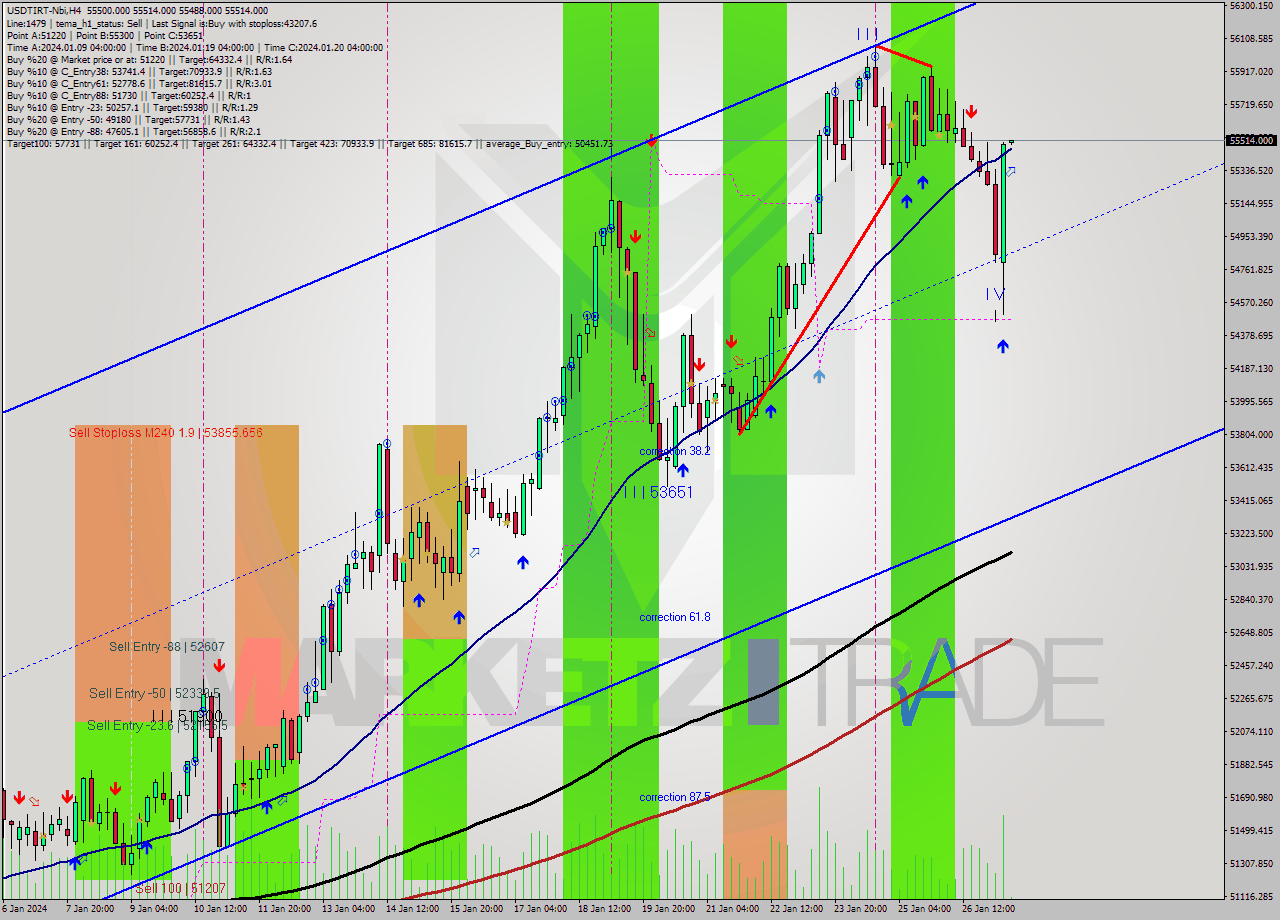Click the current price tag 55514.000 on the axis
The height and width of the screenshot is (920, 1280).
tap(1251, 141)
